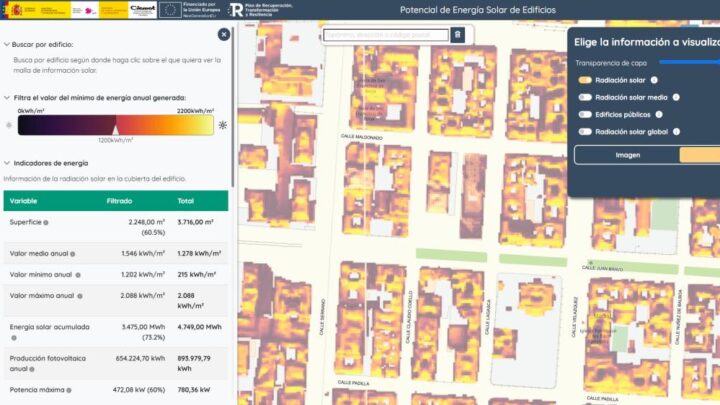Collapse the Indicadores de energía section
The width and height of the screenshot is (720, 405).
pyautogui.click(x=7, y=162)
